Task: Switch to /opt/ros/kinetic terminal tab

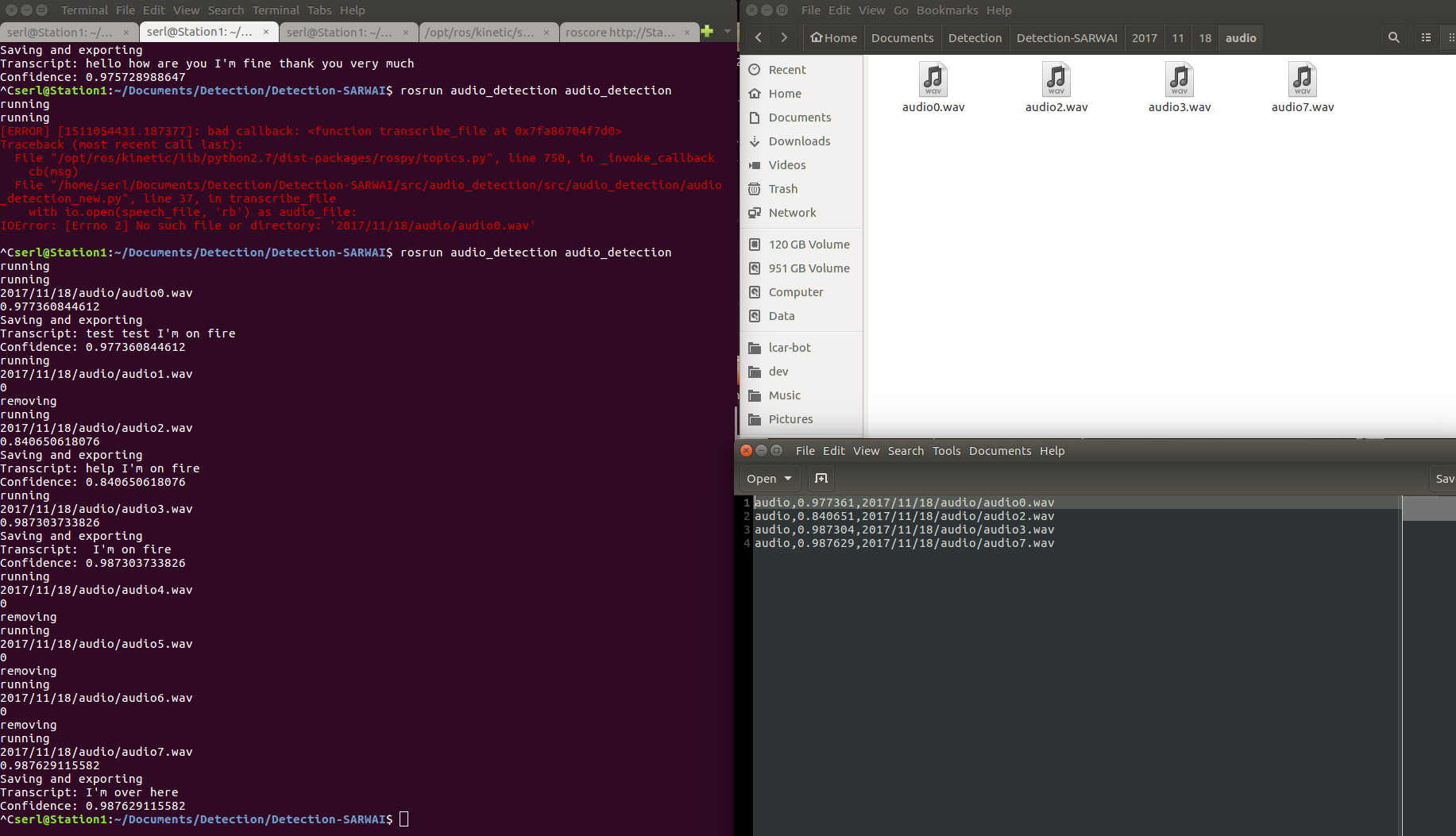Action: point(489,32)
